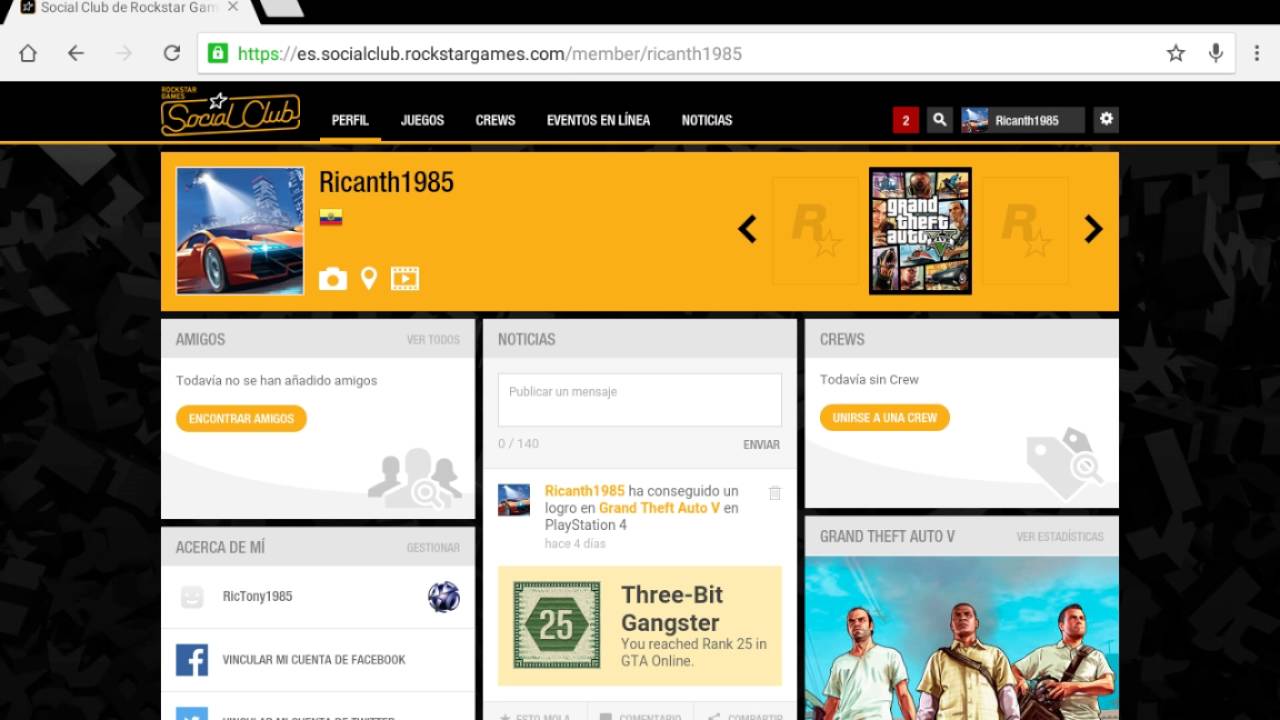Click the search magnifier icon in header
The image size is (1280, 720).
click(x=939, y=120)
